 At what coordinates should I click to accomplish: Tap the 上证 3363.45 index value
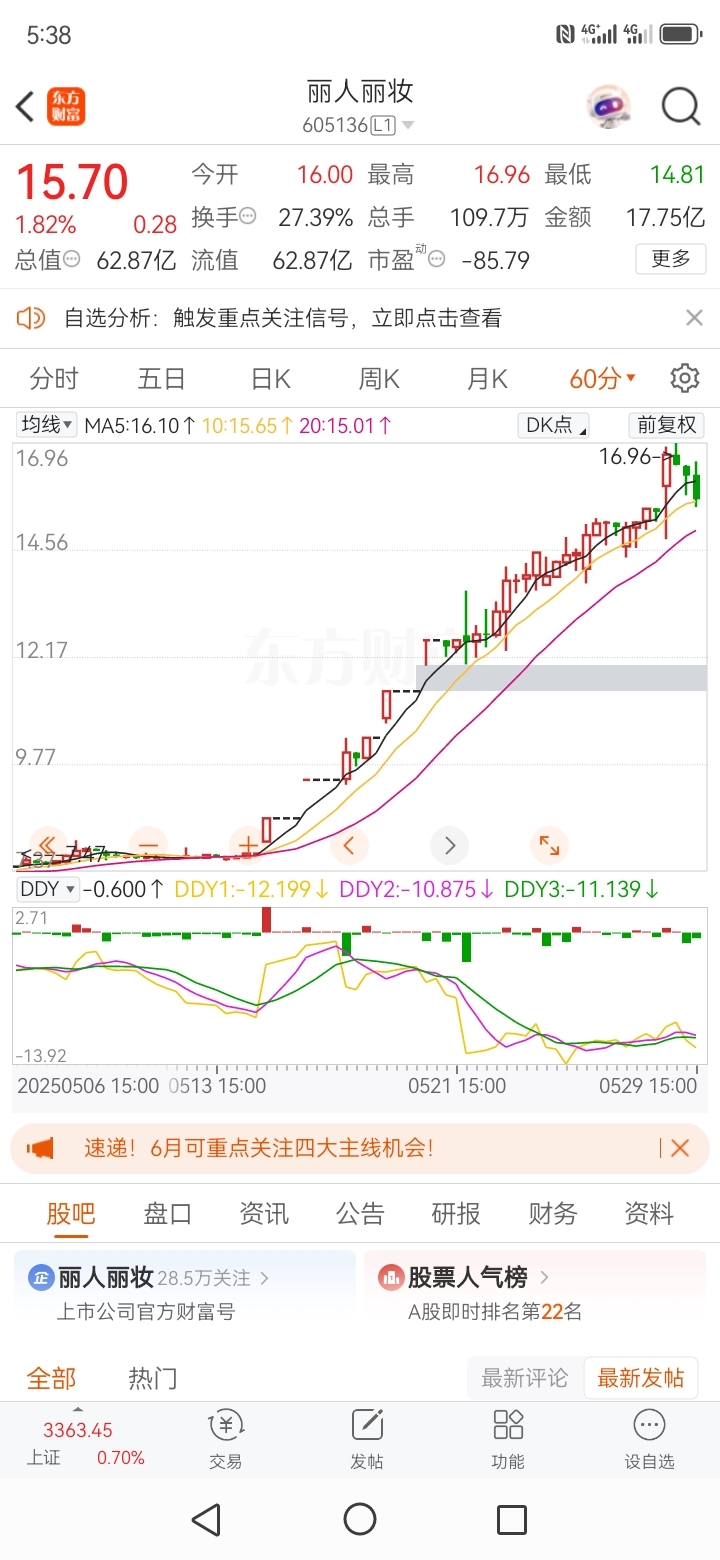click(78, 1431)
